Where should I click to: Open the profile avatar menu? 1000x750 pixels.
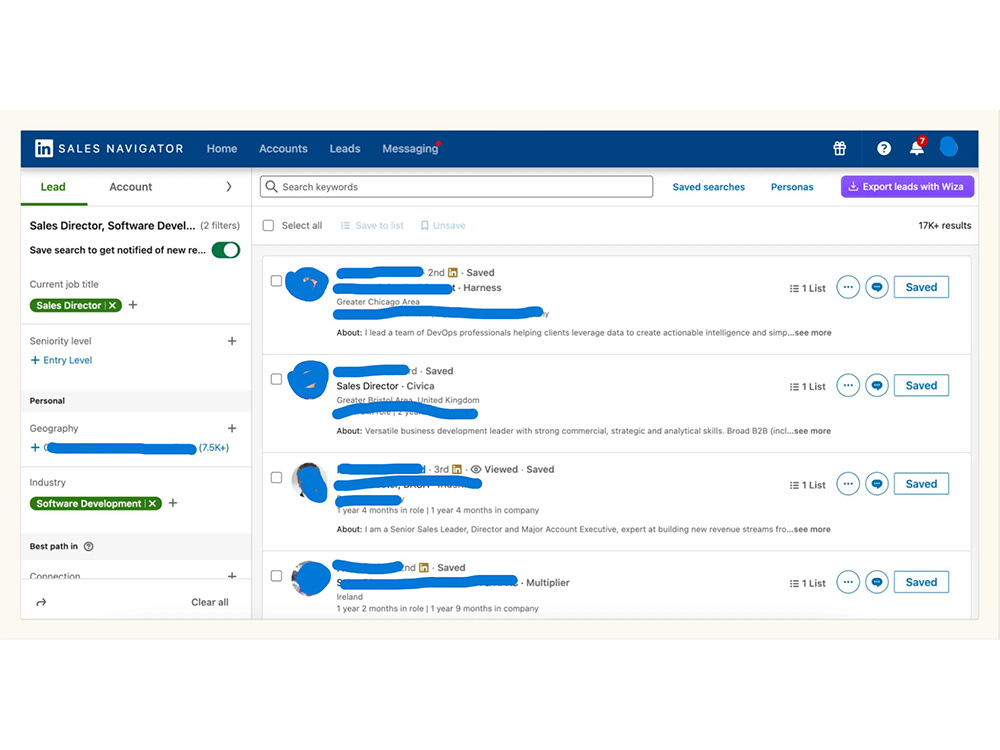[x=949, y=147]
